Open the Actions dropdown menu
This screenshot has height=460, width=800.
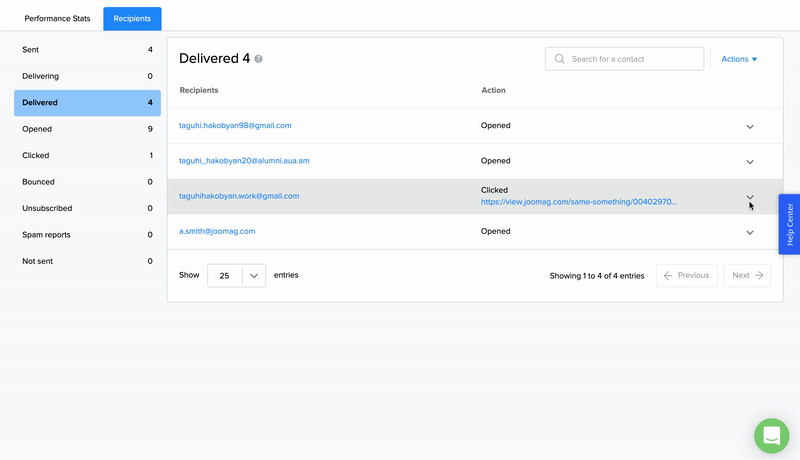point(739,59)
